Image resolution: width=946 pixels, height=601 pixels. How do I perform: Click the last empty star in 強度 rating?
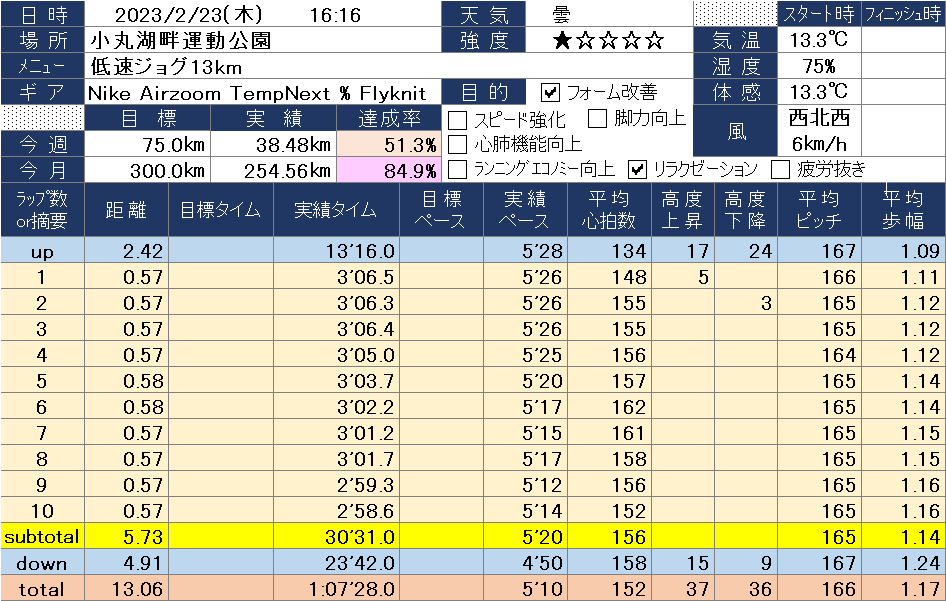pyautogui.click(x=655, y=41)
